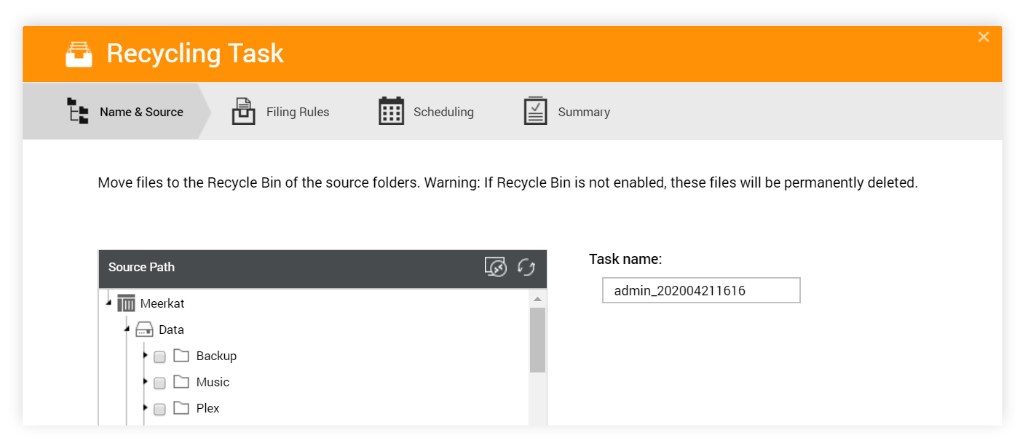Click the Task name input field
This screenshot has height=445, width=1025.
click(701, 291)
